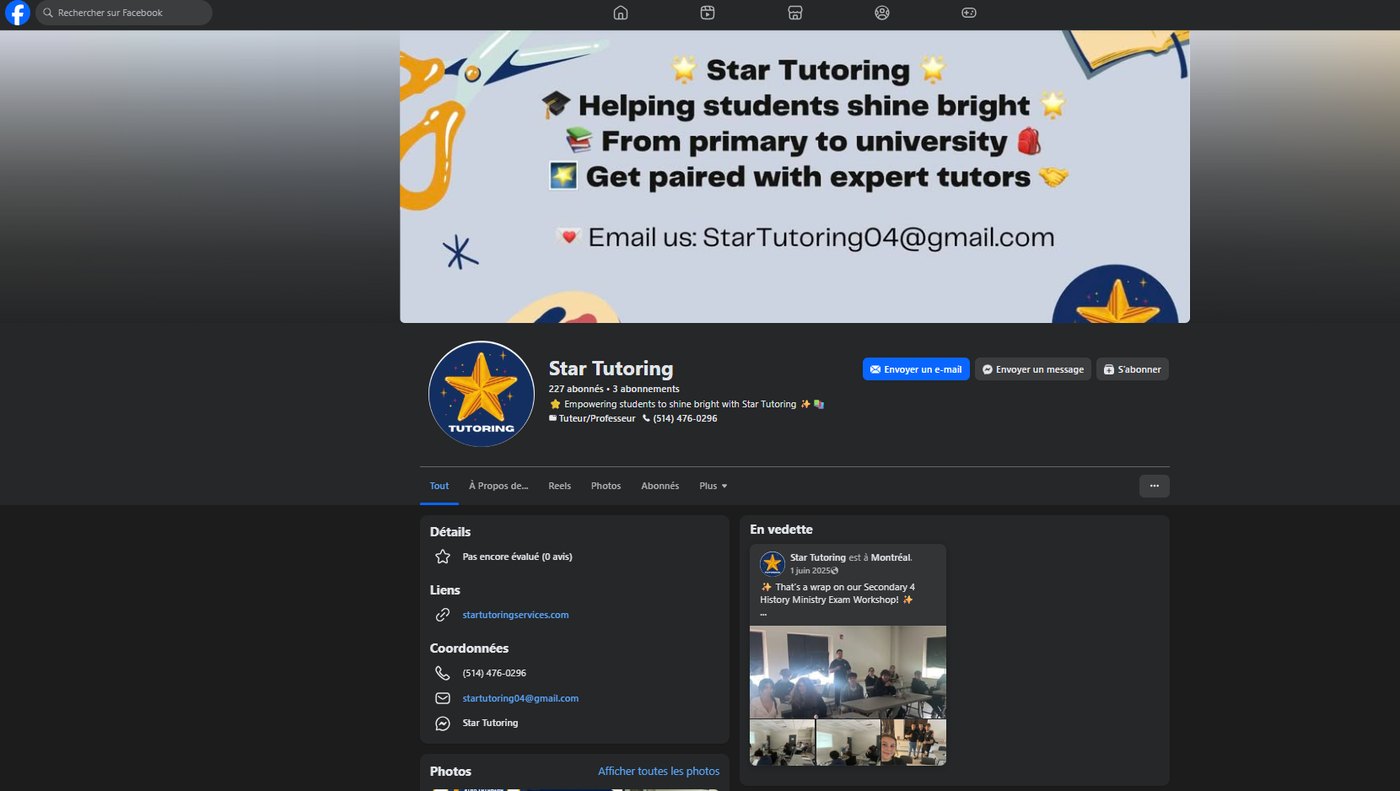Image resolution: width=1400 pixels, height=791 pixels.
Task: Click the Tuteur/Professeur category text
Action: pos(597,418)
